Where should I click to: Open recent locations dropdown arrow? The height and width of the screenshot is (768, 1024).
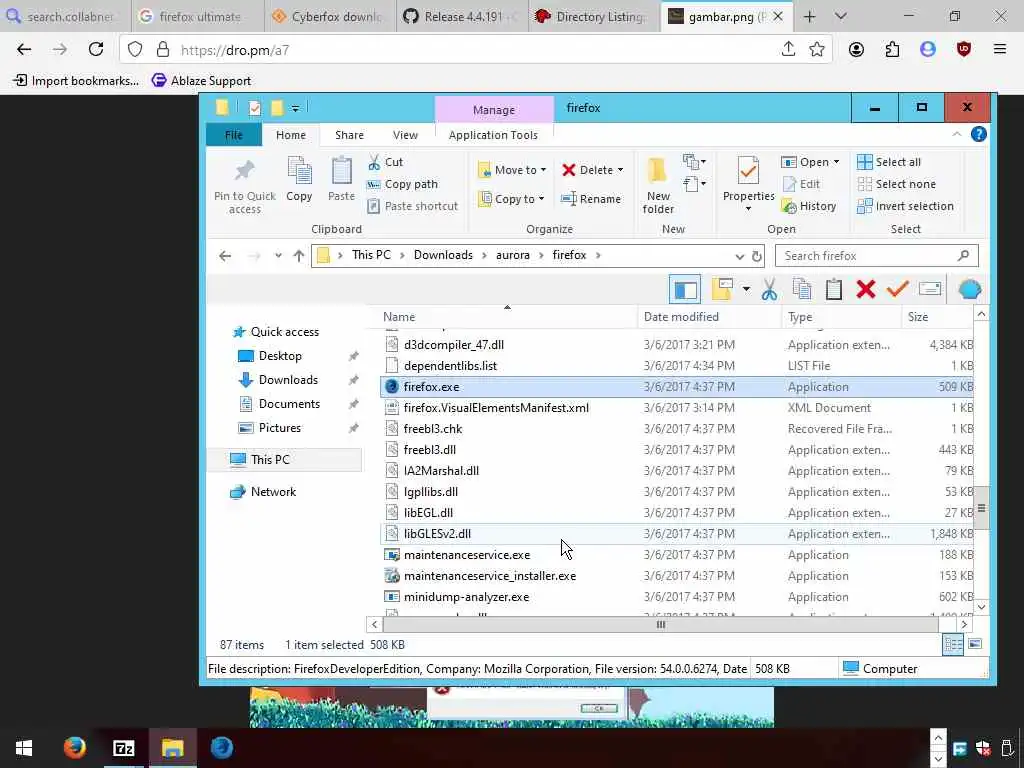(278, 256)
